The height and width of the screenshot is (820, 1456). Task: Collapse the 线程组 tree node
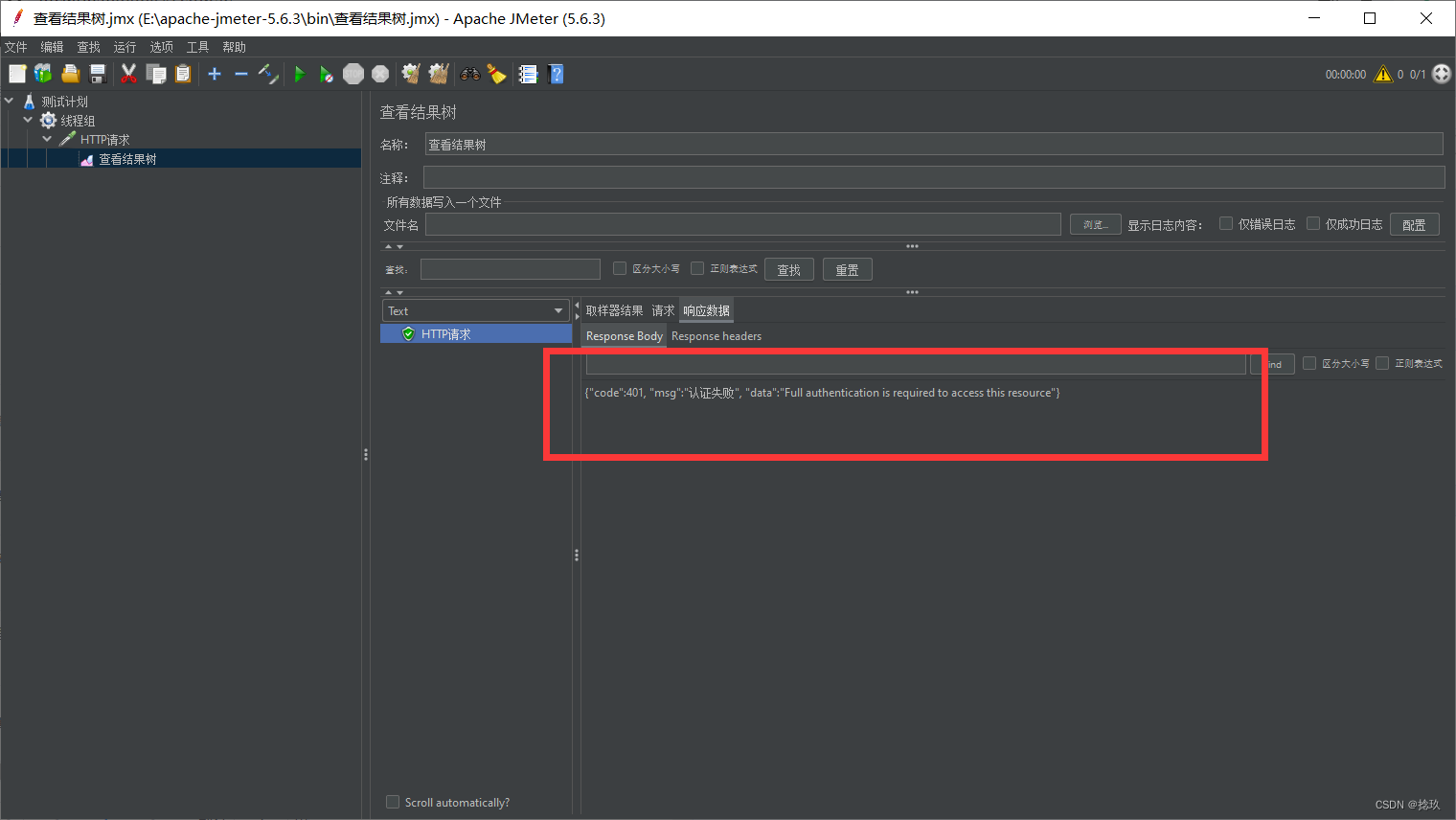28,120
